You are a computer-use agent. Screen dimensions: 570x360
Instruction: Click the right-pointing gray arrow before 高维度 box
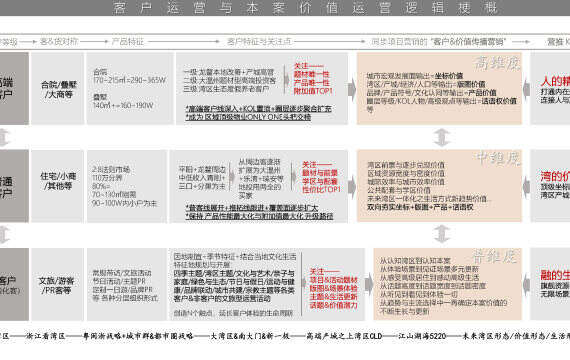point(352,89)
